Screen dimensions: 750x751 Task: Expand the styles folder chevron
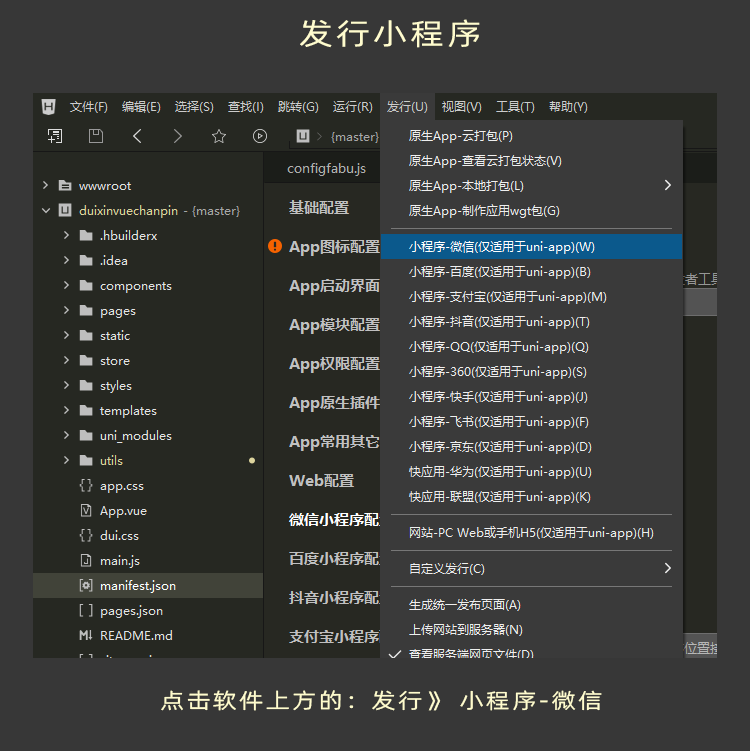[66, 385]
